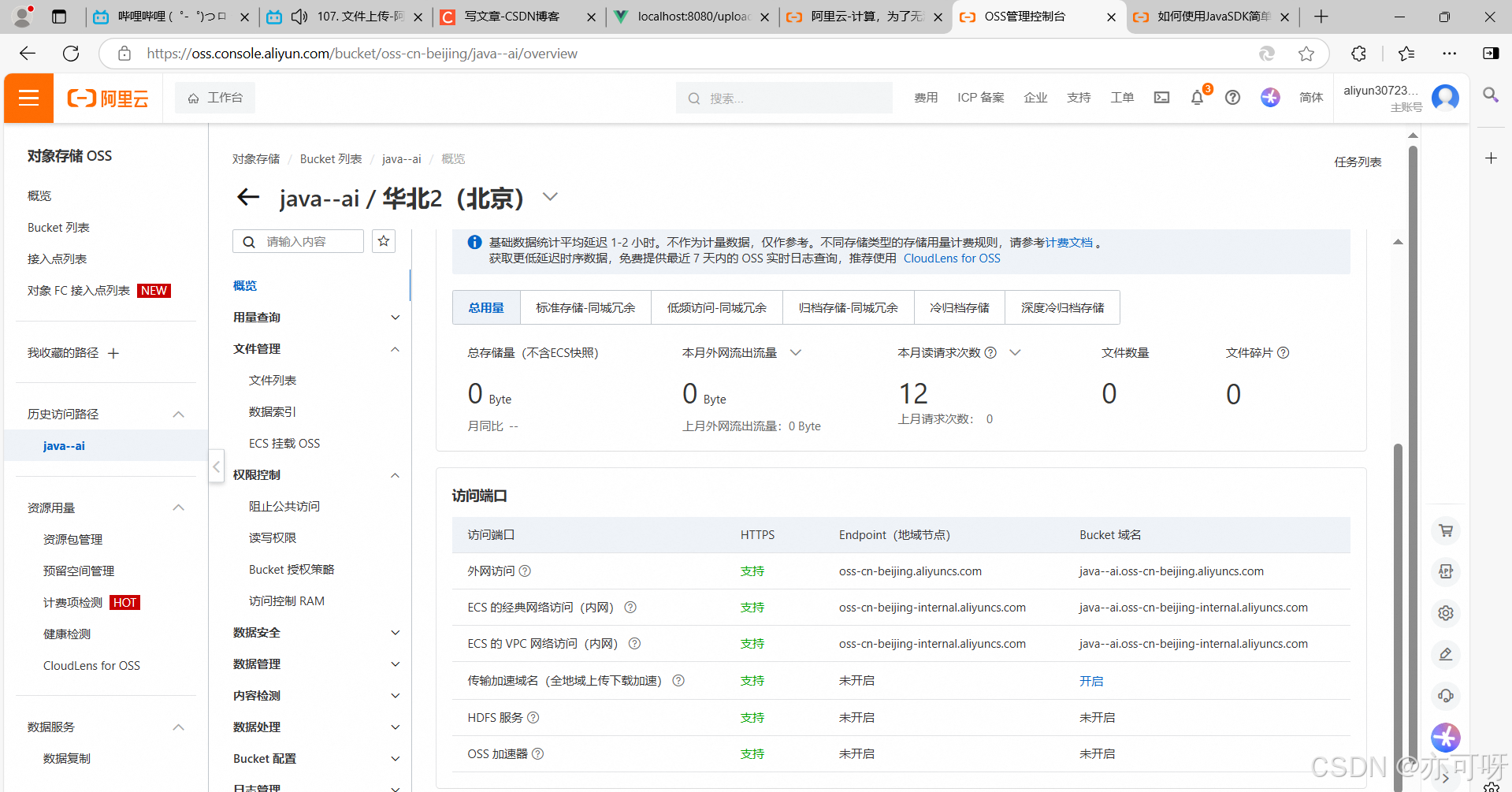
Task: Collapse the 资源用量 section
Action: pos(178,508)
